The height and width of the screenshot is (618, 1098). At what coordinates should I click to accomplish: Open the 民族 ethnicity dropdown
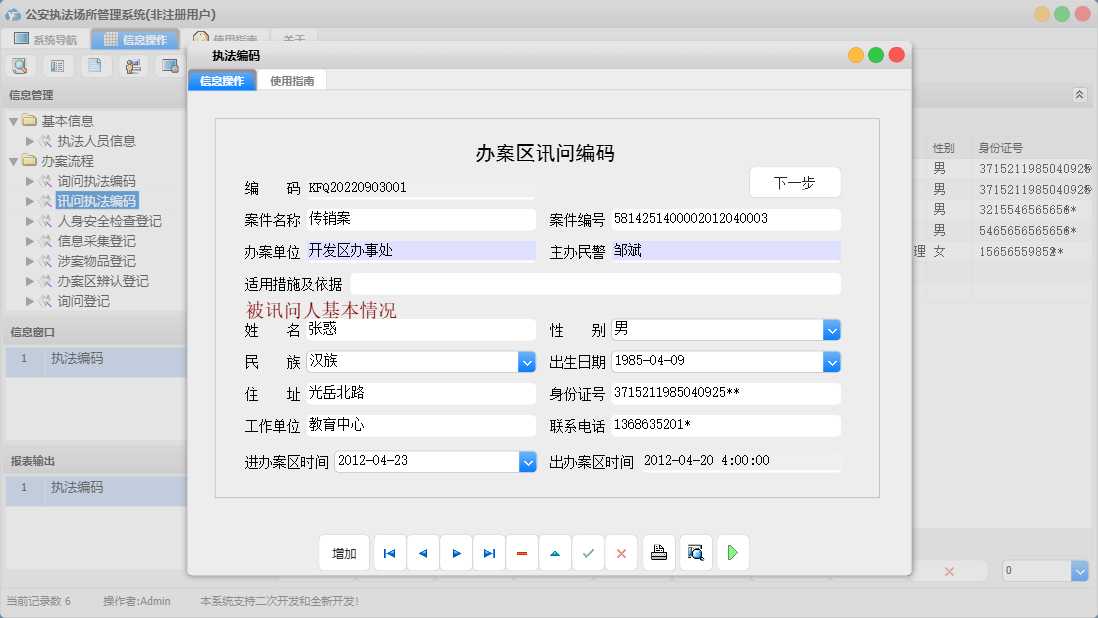pos(527,361)
